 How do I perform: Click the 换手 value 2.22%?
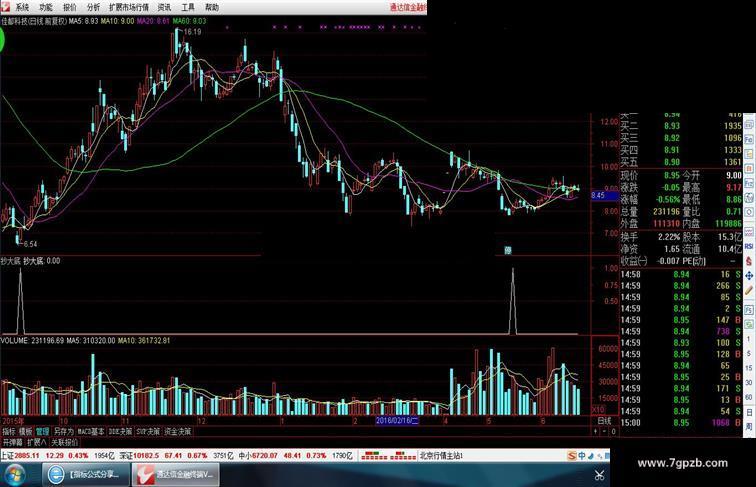point(669,237)
